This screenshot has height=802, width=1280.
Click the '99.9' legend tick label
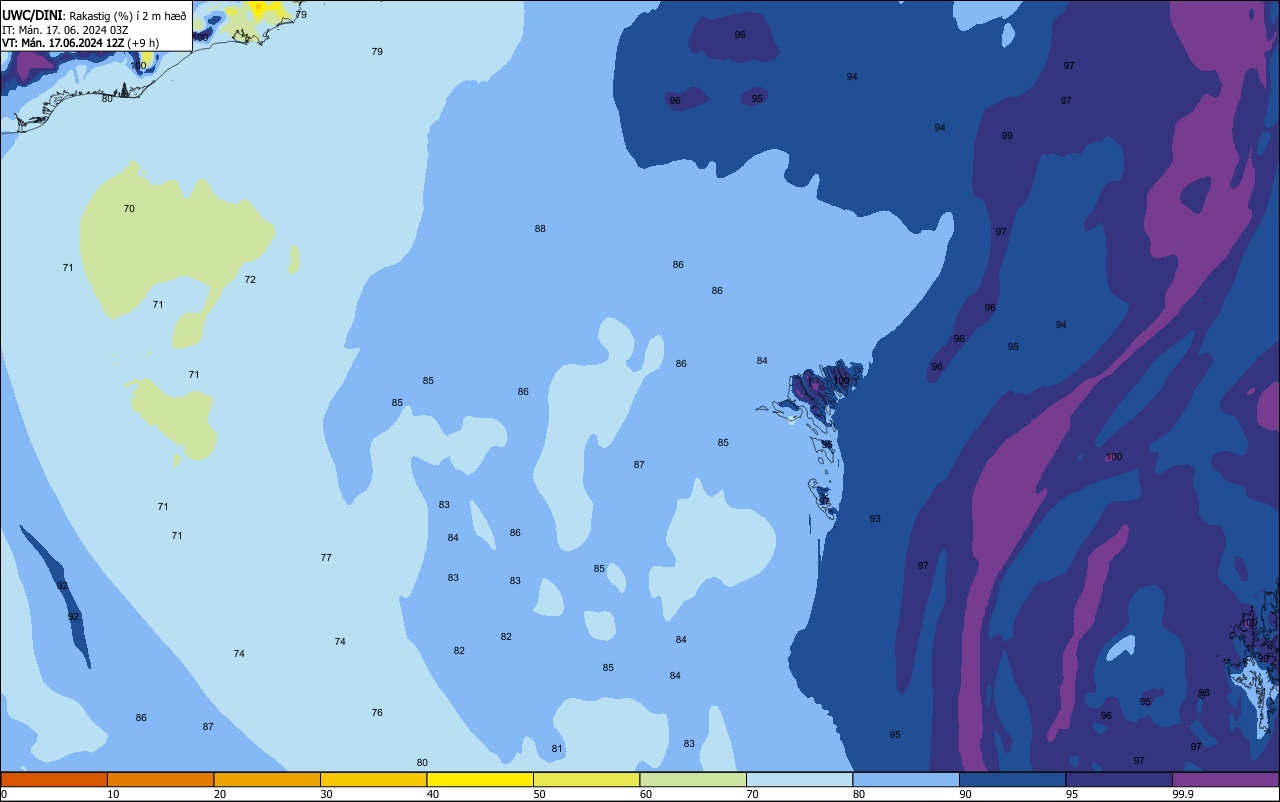pos(1183,794)
